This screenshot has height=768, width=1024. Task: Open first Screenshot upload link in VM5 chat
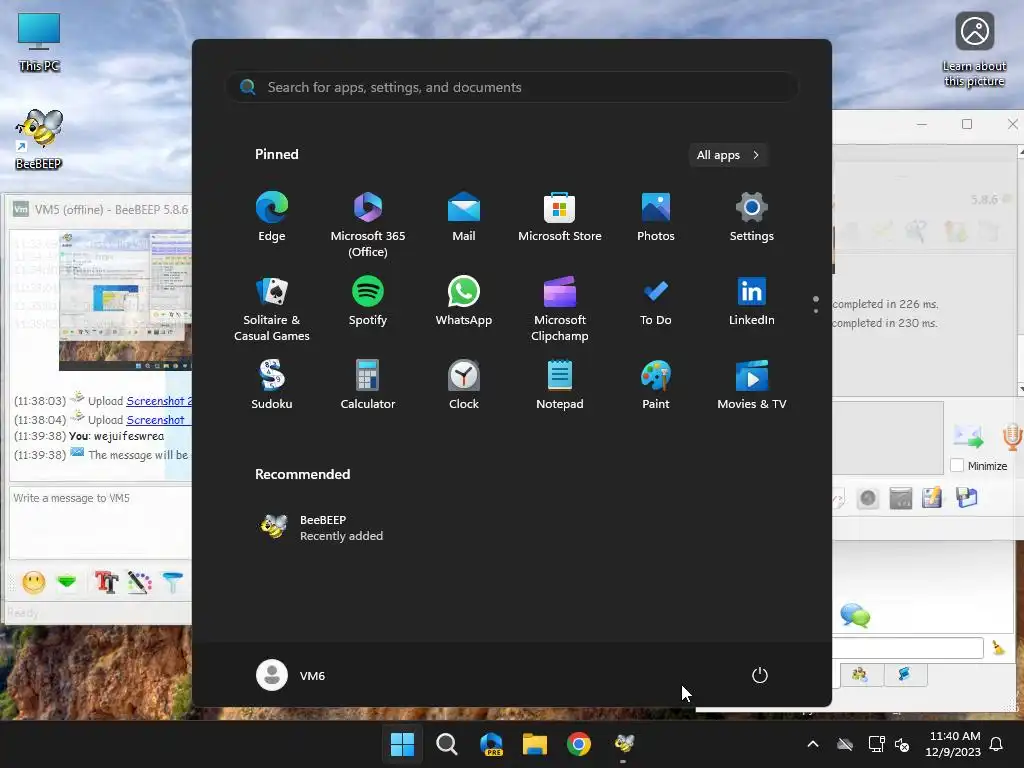pyautogui.click(x=159, y=401)
